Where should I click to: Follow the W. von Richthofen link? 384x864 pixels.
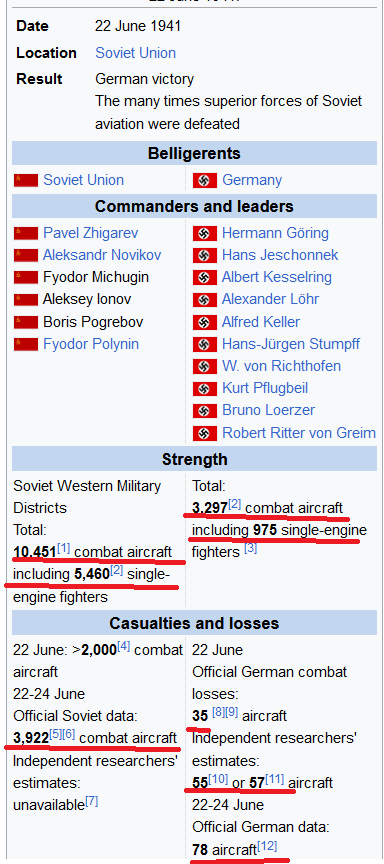tap(281, 366)
